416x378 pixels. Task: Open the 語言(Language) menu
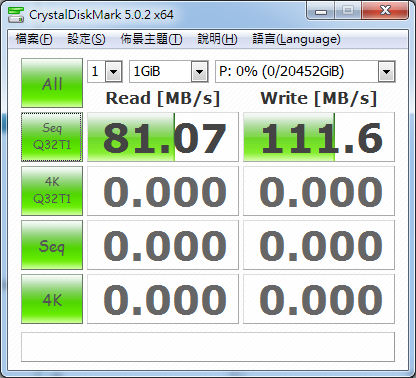(x=296, y=39)
